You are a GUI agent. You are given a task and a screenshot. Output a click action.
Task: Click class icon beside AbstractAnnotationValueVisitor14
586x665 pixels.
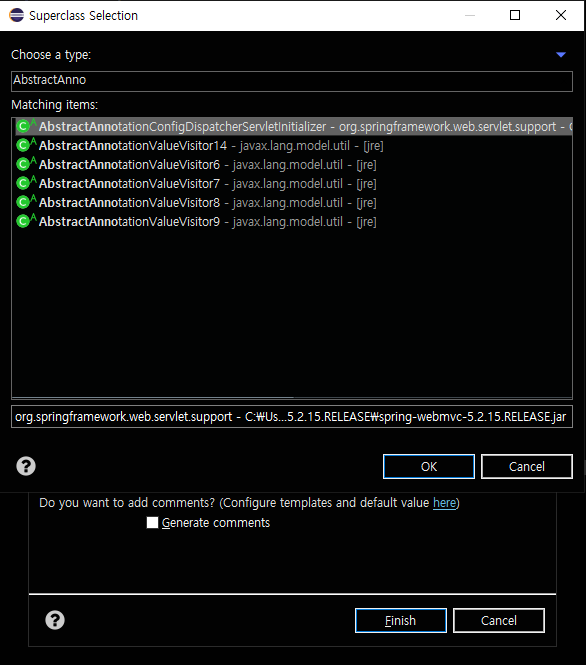(x=26, y=145)
